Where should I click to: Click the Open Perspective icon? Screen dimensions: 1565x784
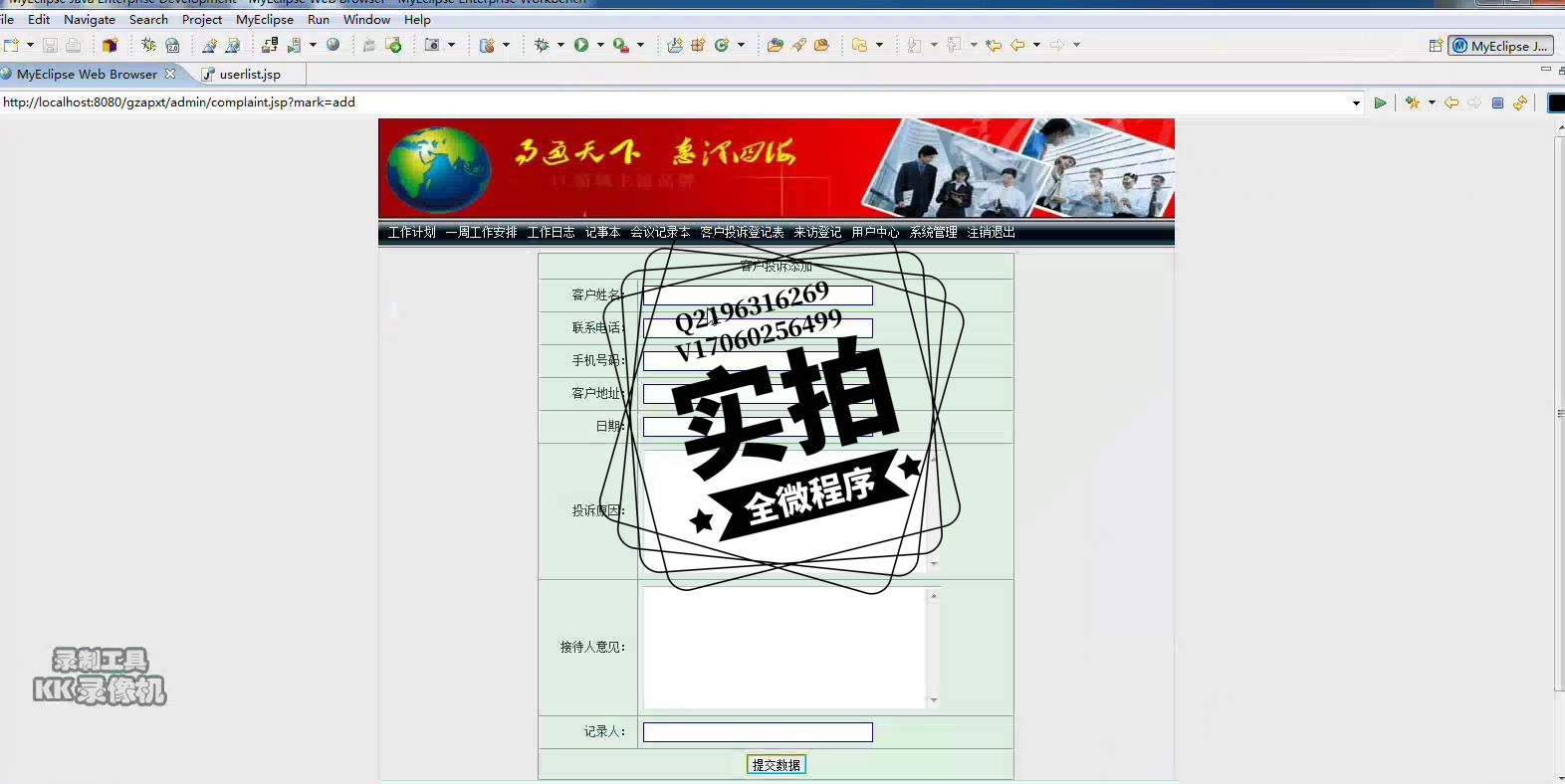(x=1436, y=46)
